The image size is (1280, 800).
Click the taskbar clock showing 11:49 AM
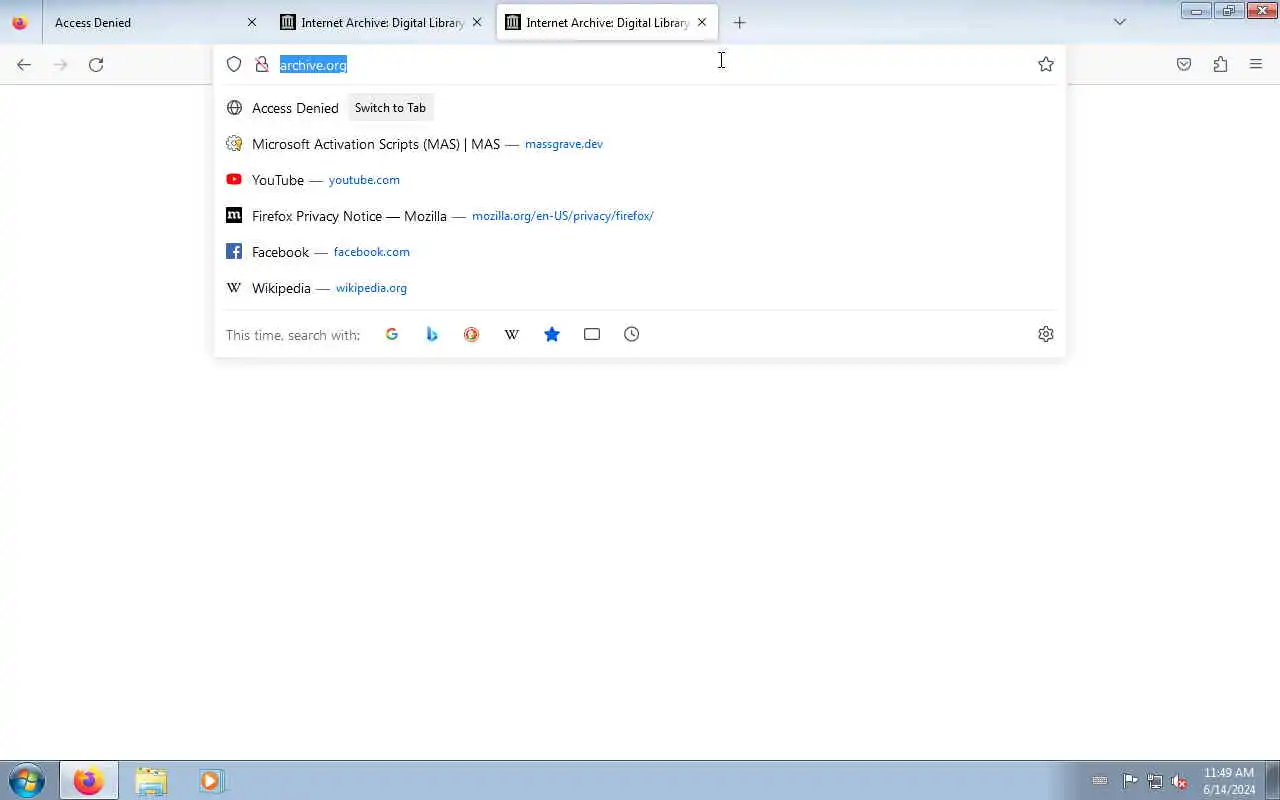click(1230, 781)
